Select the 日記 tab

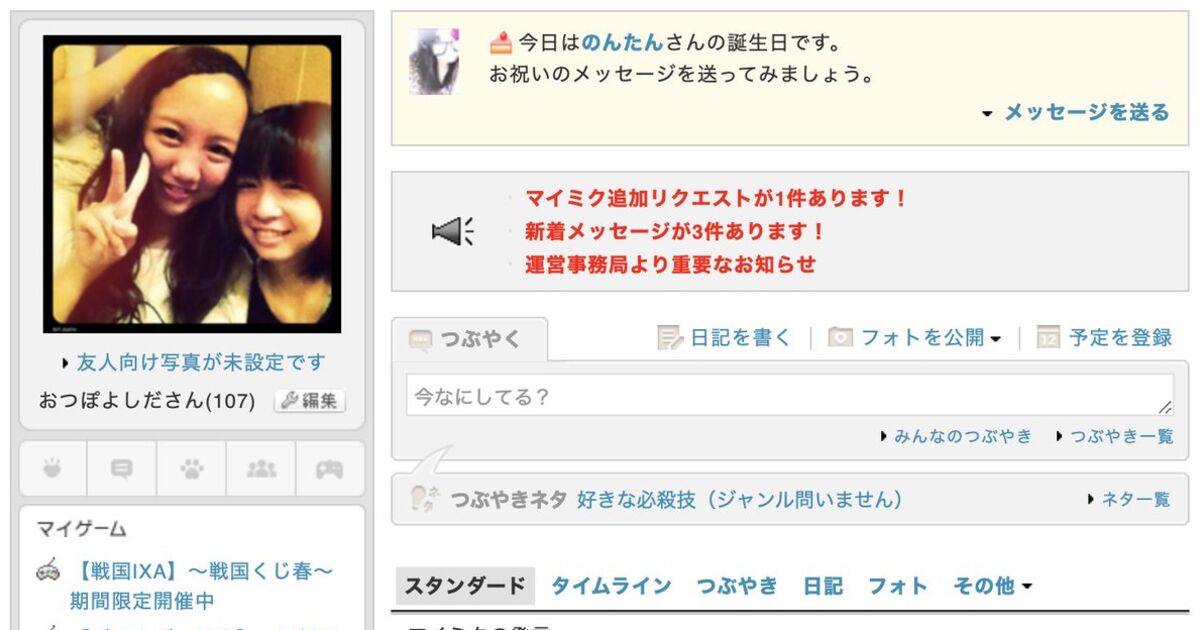823,586
